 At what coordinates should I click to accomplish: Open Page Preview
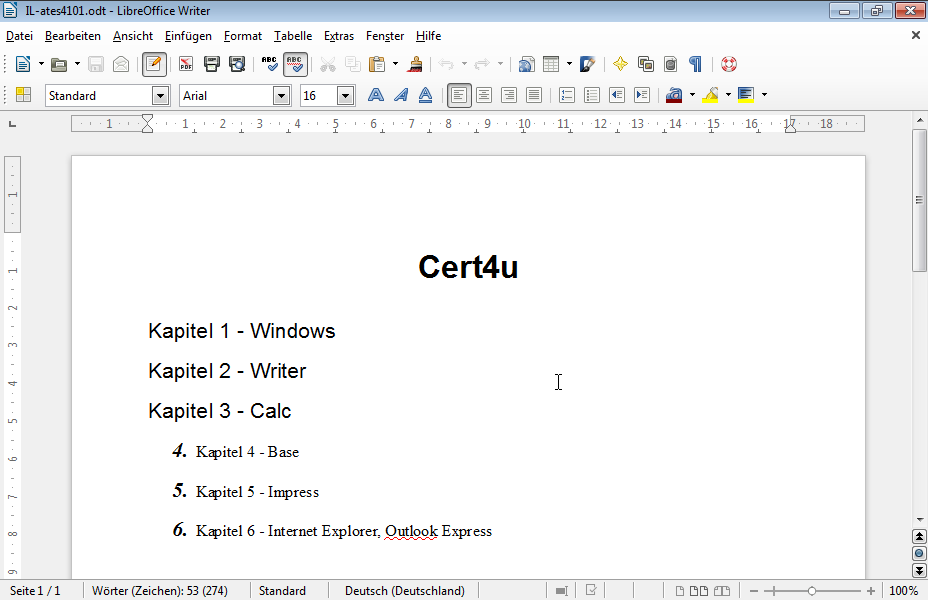tap(237, 64)
